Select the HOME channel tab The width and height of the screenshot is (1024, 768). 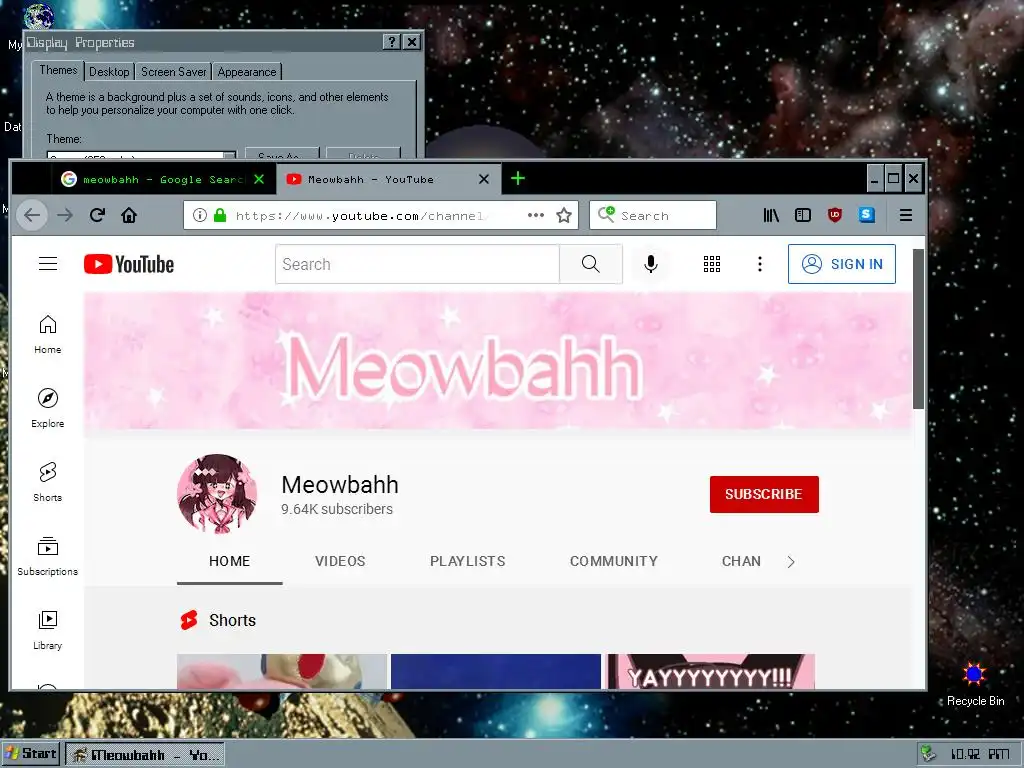[x=229, y=561]
